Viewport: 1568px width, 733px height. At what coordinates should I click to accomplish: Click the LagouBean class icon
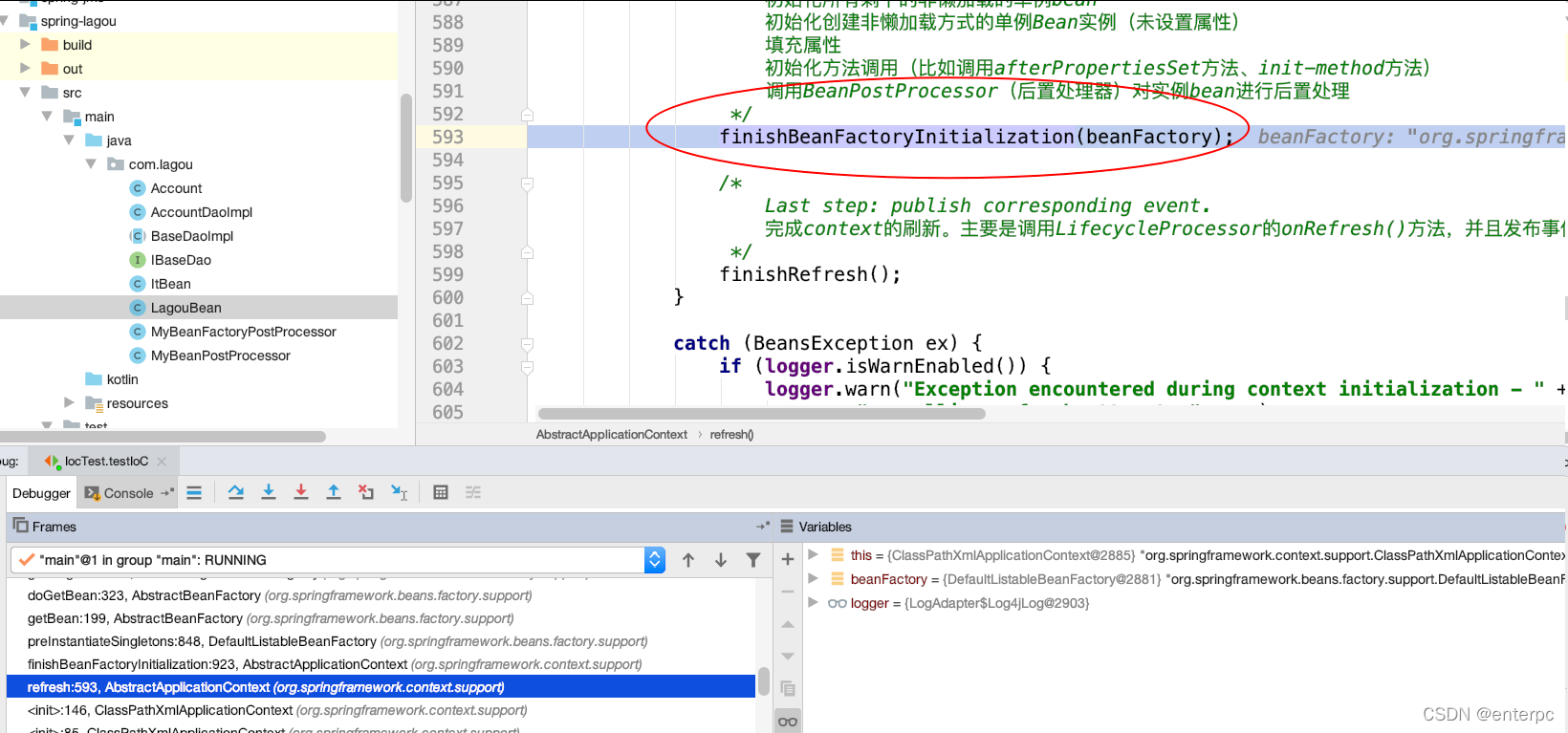point(138,308)
